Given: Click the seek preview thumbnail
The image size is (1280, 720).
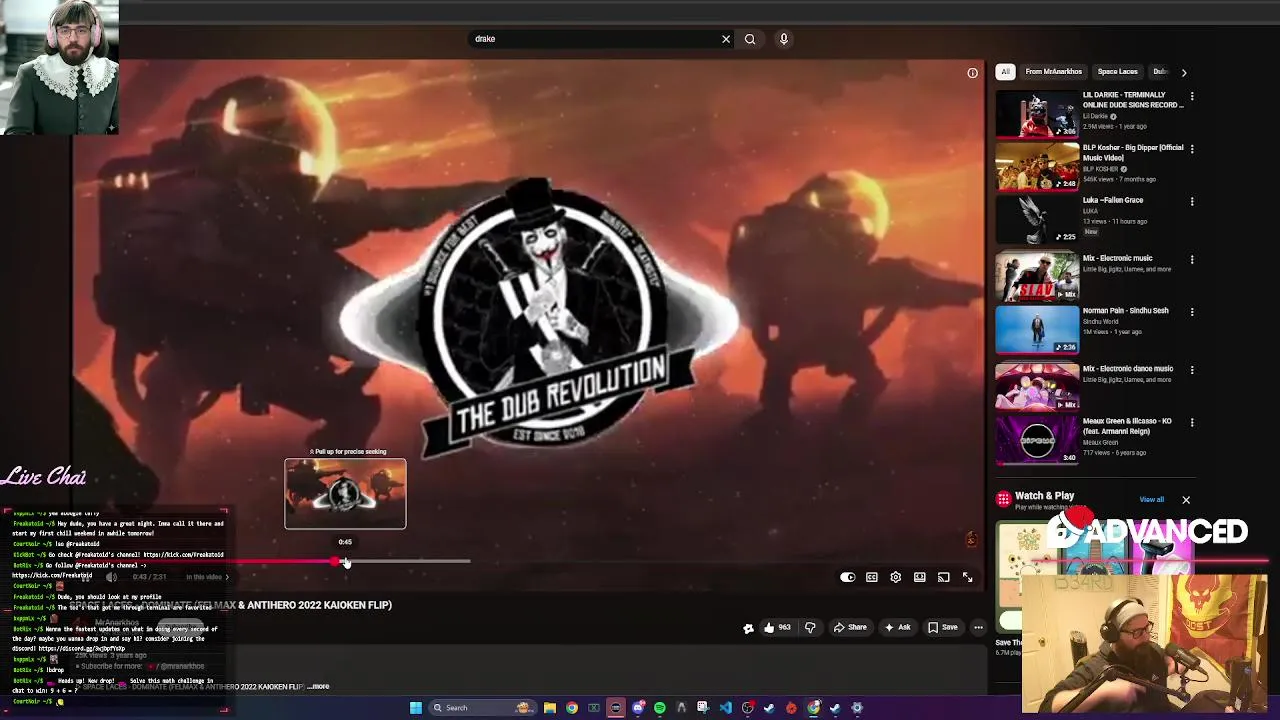Looking at the screenshot, I should [x=345, y=494].
